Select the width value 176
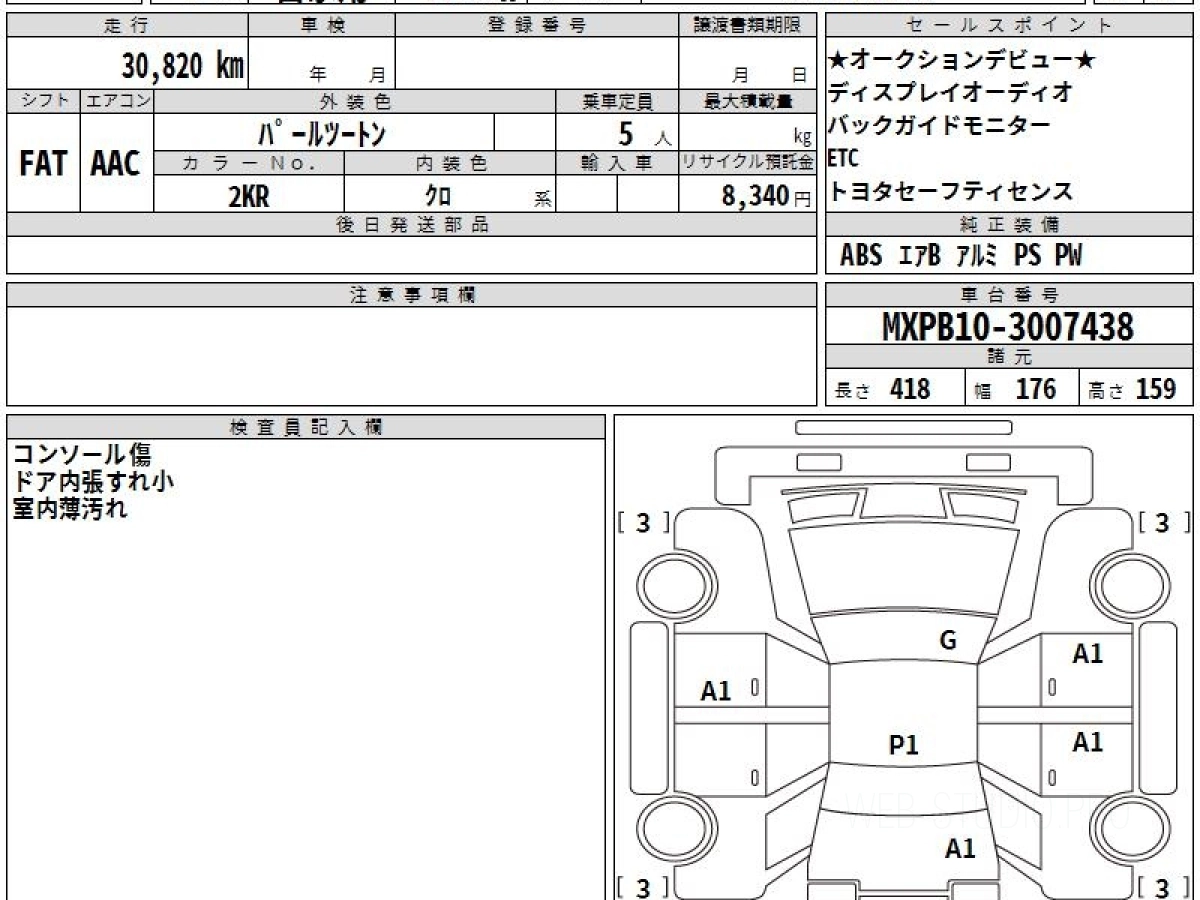The height and width of the screenshot is (900, 1200). [1035, 389]
